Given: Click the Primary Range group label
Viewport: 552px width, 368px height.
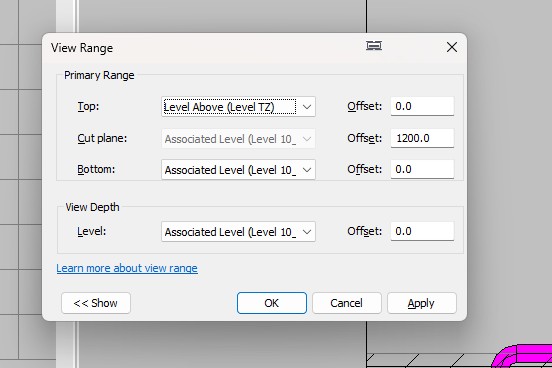Looking at the screenshot, I should click(x=99, y=75).
